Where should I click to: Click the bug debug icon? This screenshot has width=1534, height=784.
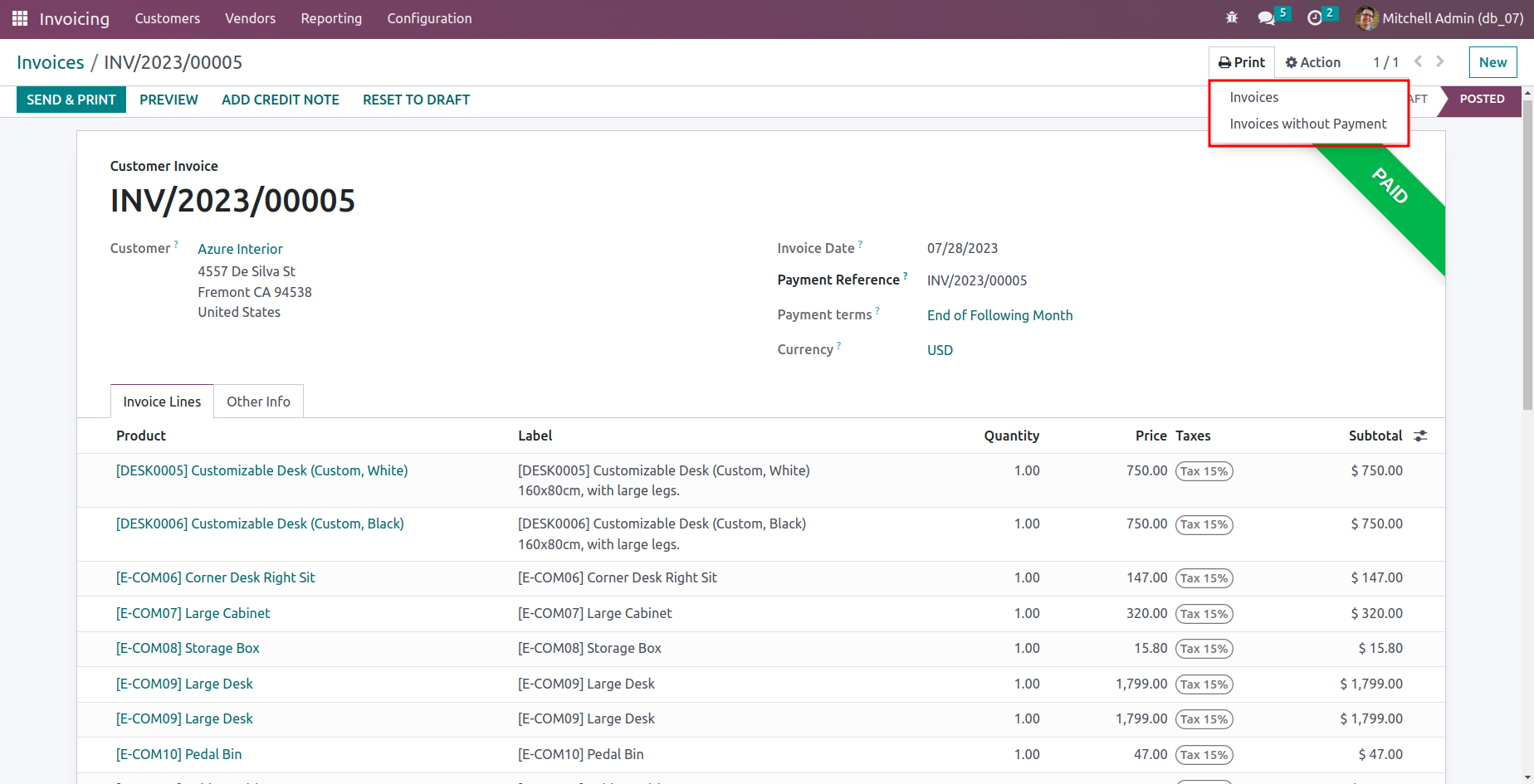[x=1232, y=18]
